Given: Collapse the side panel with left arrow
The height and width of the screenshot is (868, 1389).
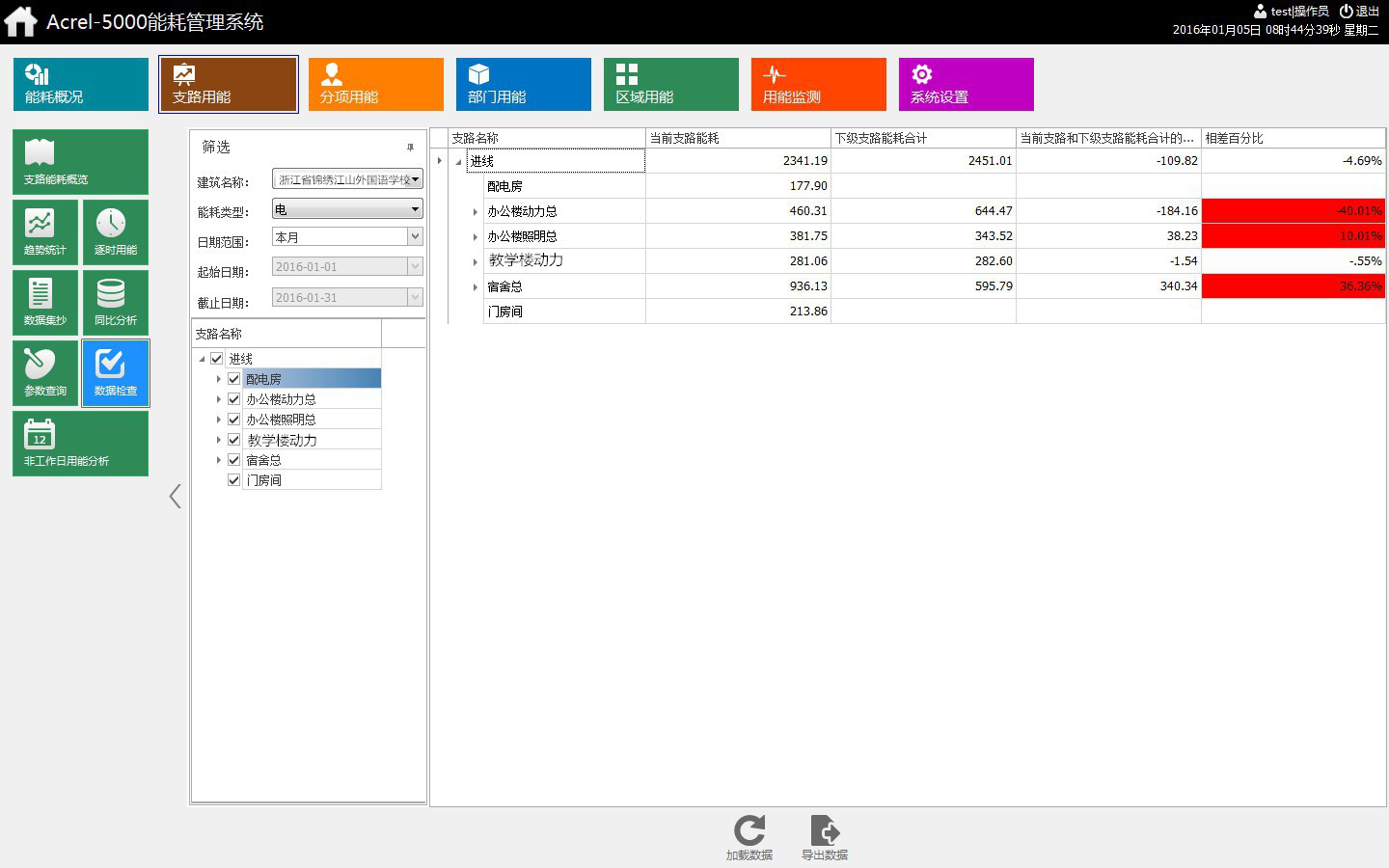Looking at the screenshot, I should (x=175, y=496).
